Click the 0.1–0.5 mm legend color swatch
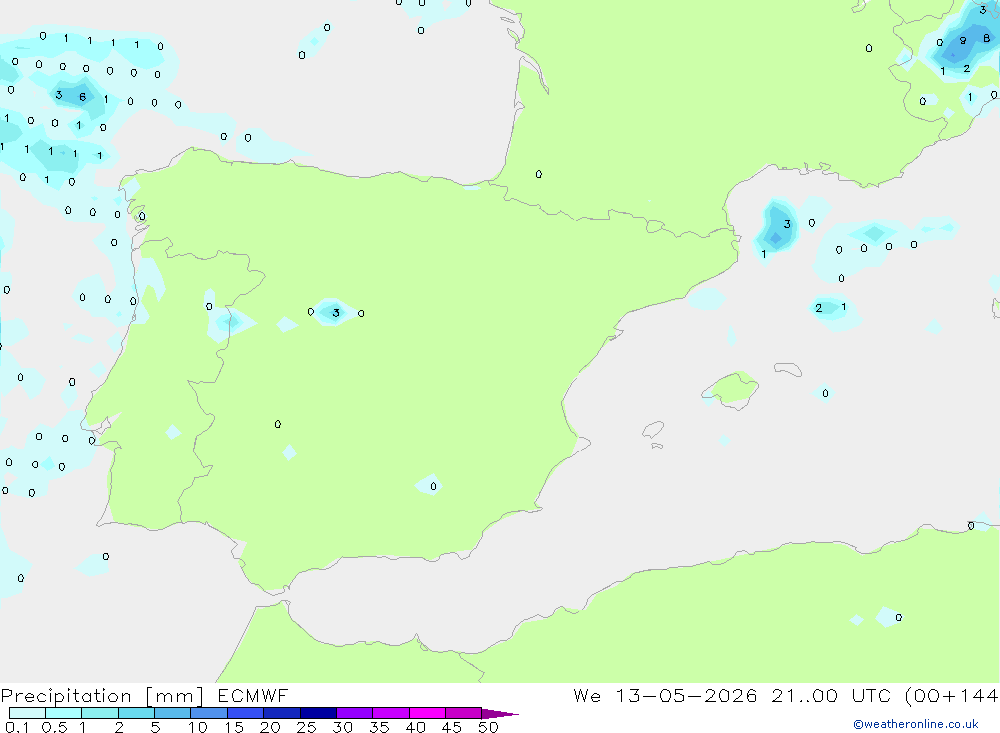The image size is (1000, 733). [x=27, y=713]
